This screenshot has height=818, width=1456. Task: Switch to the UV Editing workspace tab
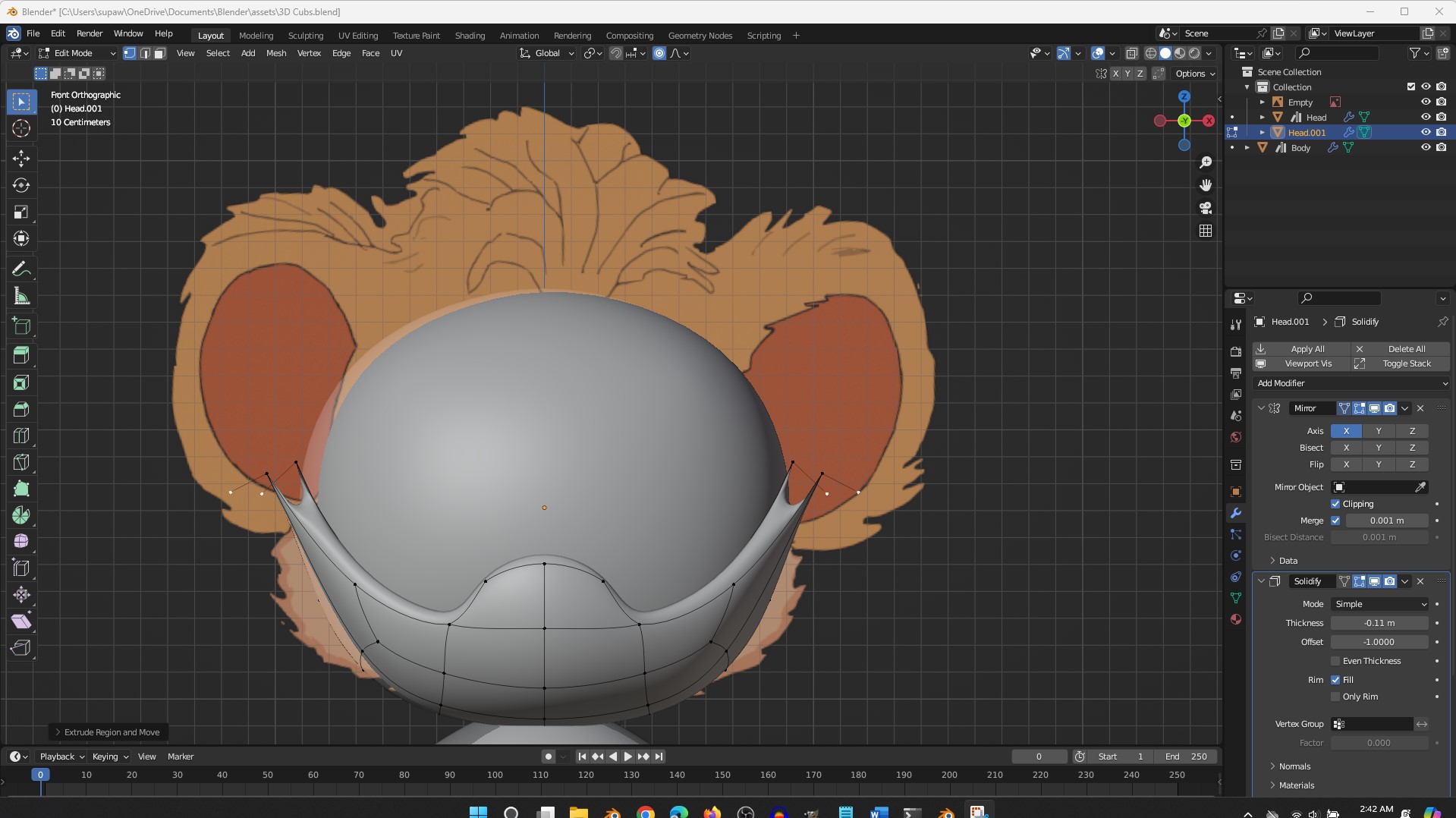click(x=358, y=36)
